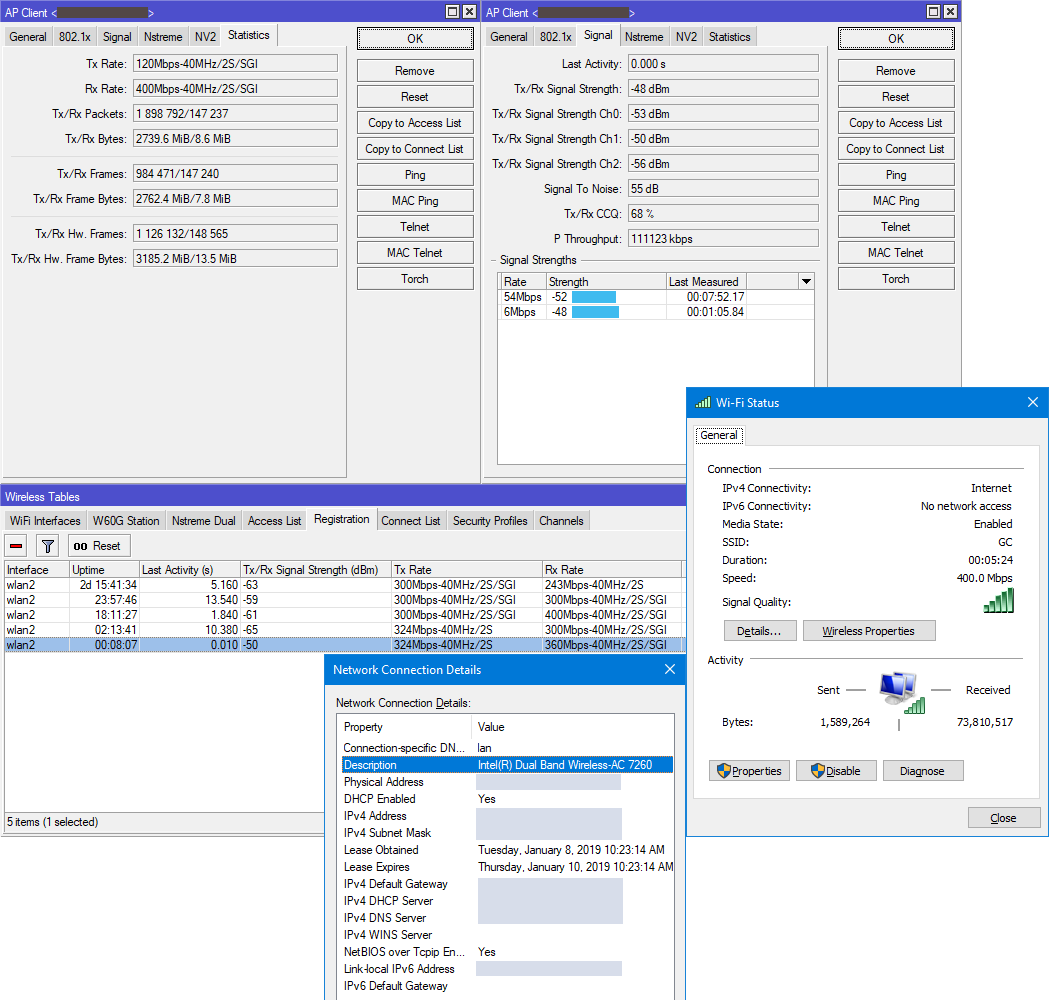
Task: Open the Signal Strengths column dropdown arrow
Action: point(806,282)
